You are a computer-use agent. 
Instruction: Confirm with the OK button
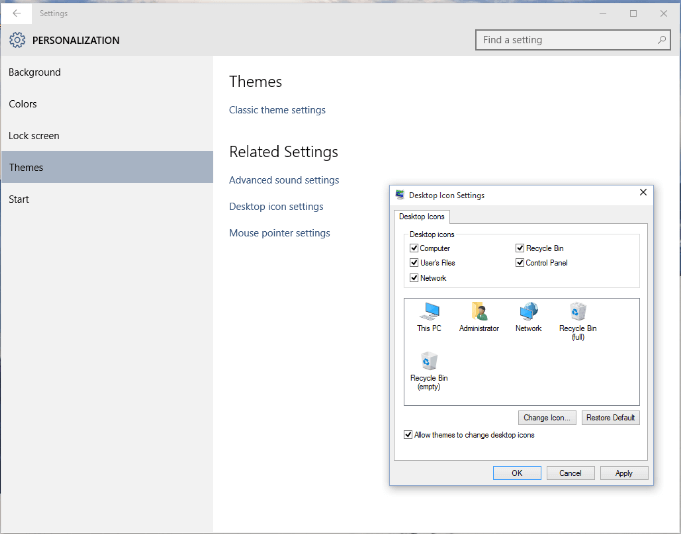[x=517, y=473]
